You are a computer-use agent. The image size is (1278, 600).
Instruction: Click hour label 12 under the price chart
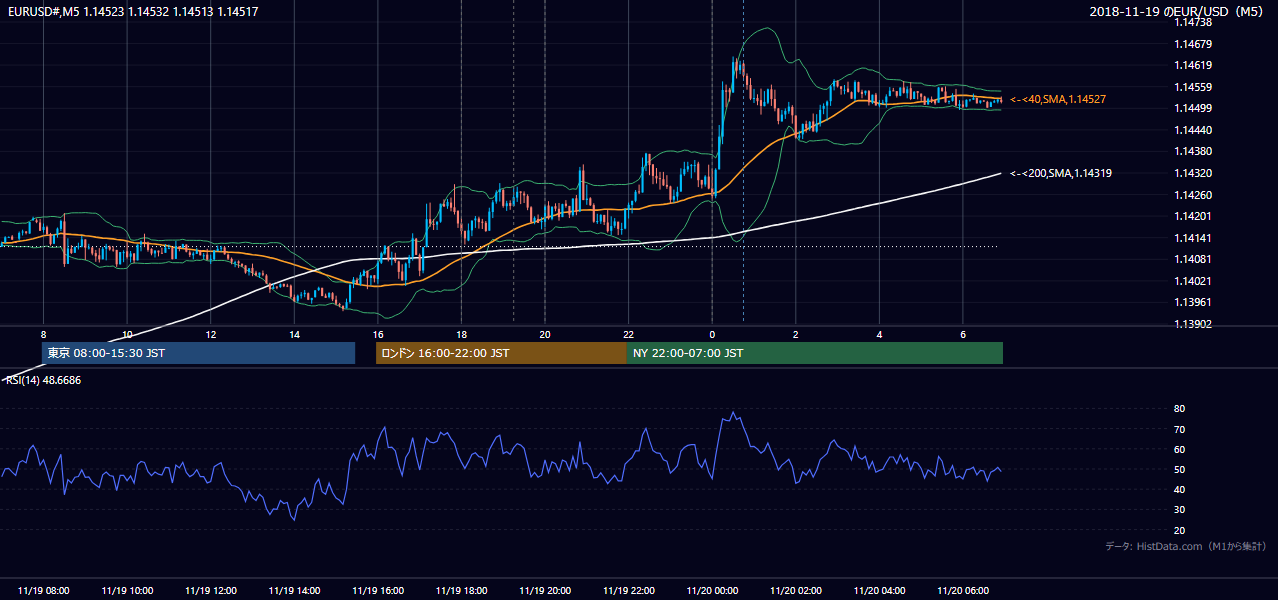tap(211, 334)
